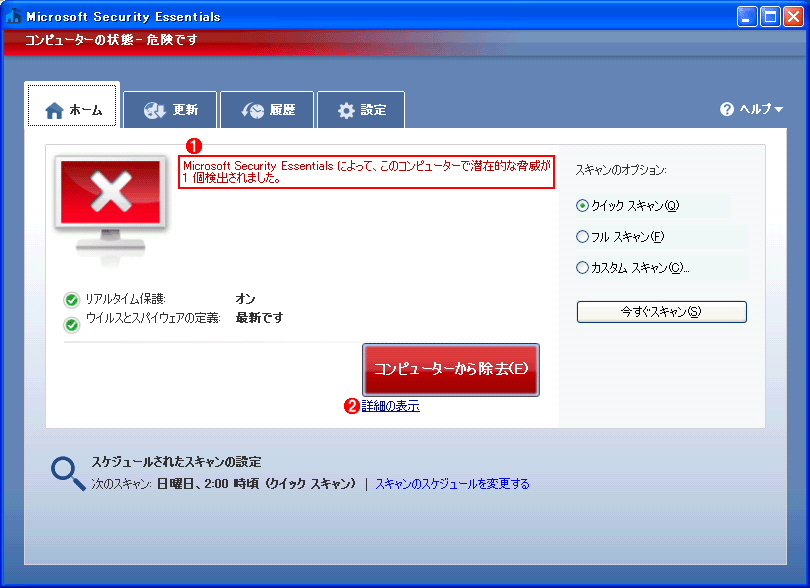Close the Security Essentials window

click(x=793, y=17)
